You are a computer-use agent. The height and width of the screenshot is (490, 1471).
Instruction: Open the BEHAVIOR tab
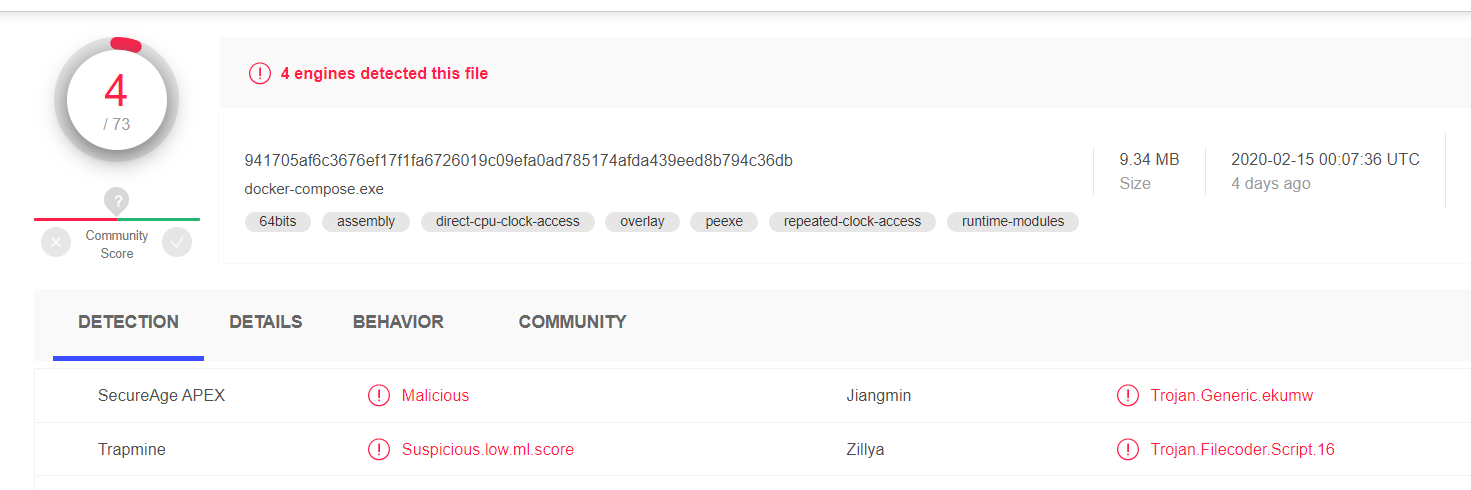[398, 322]
